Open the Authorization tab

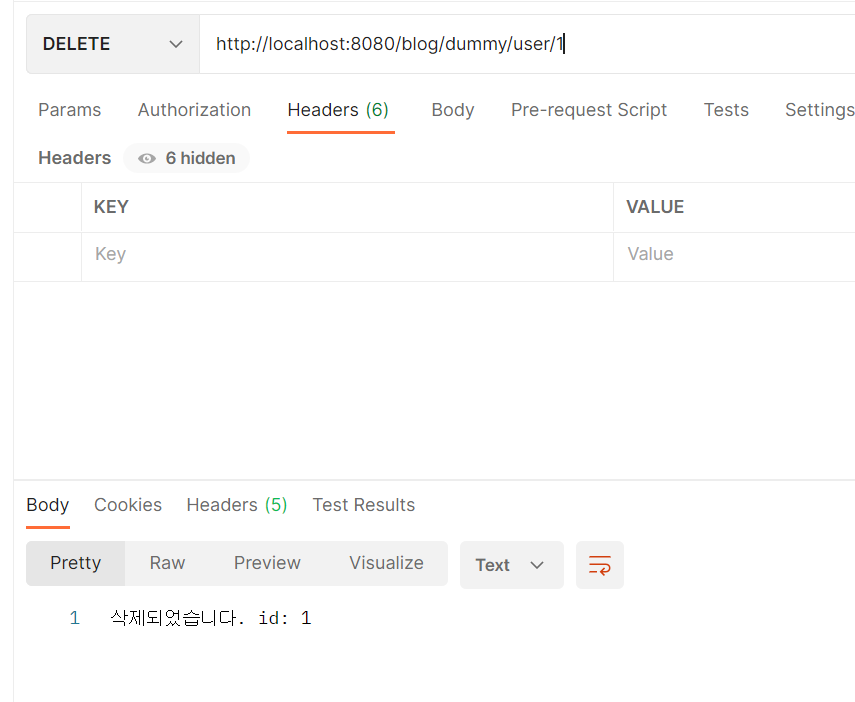click(194, 110)
